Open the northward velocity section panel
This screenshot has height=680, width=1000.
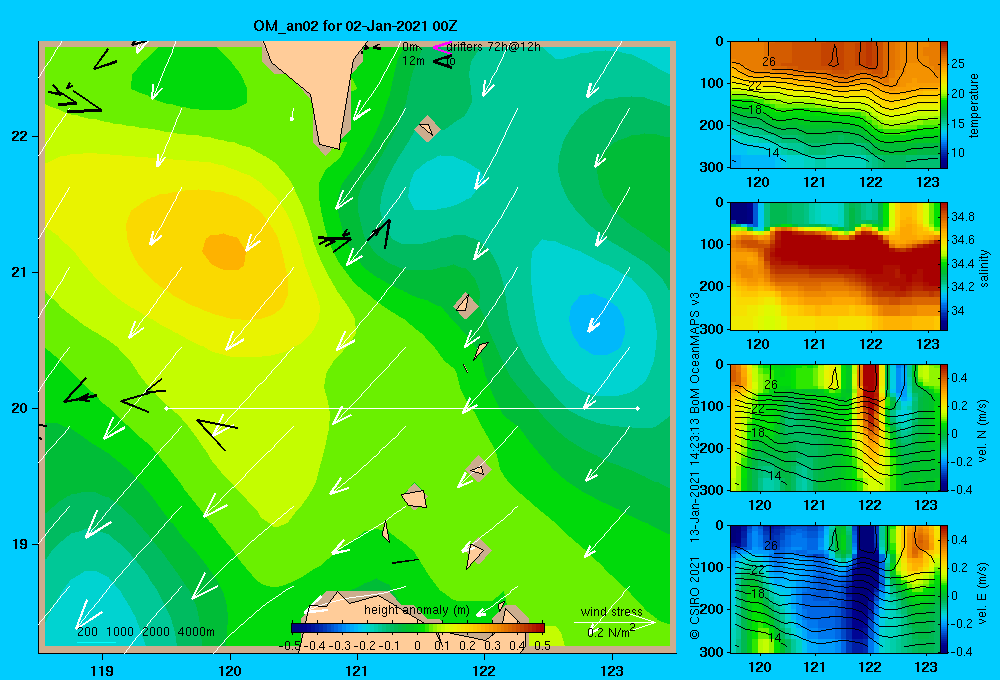(834, 427)
